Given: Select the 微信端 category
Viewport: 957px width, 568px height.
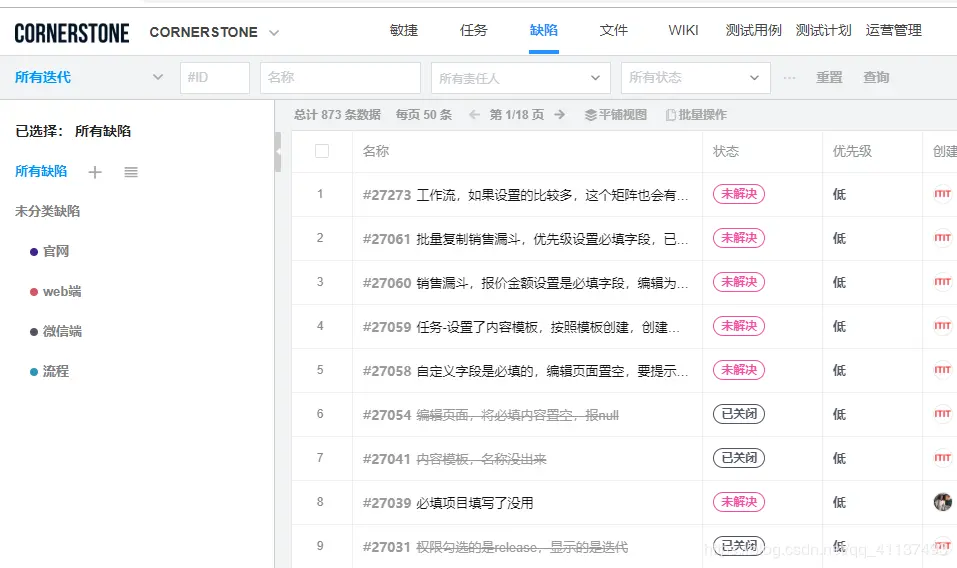Looking at the screenshot, I should [x=62, y=331].
